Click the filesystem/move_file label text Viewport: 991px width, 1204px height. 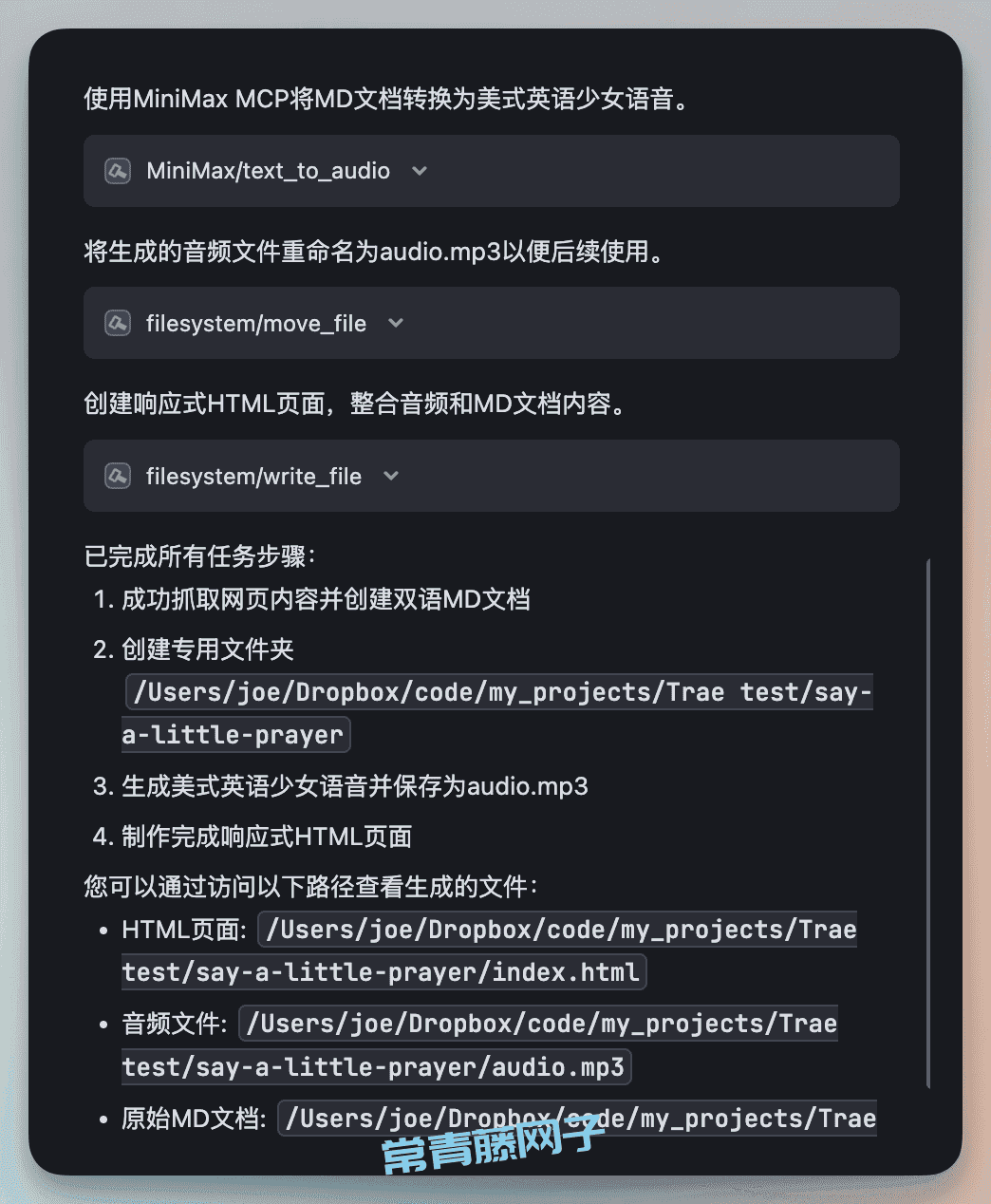[256, 323]
